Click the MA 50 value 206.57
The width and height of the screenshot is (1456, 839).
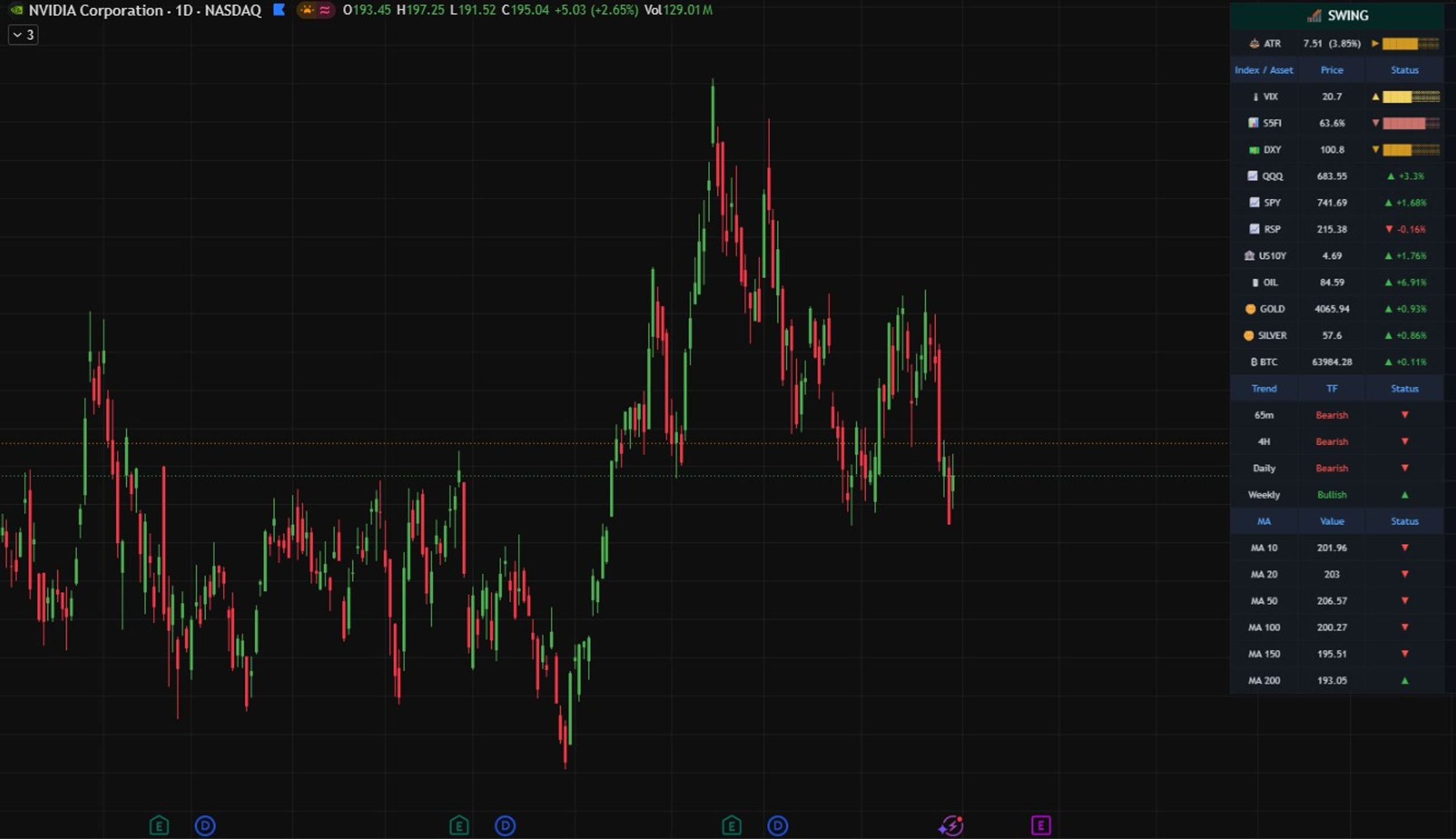tap(1332, 601)
